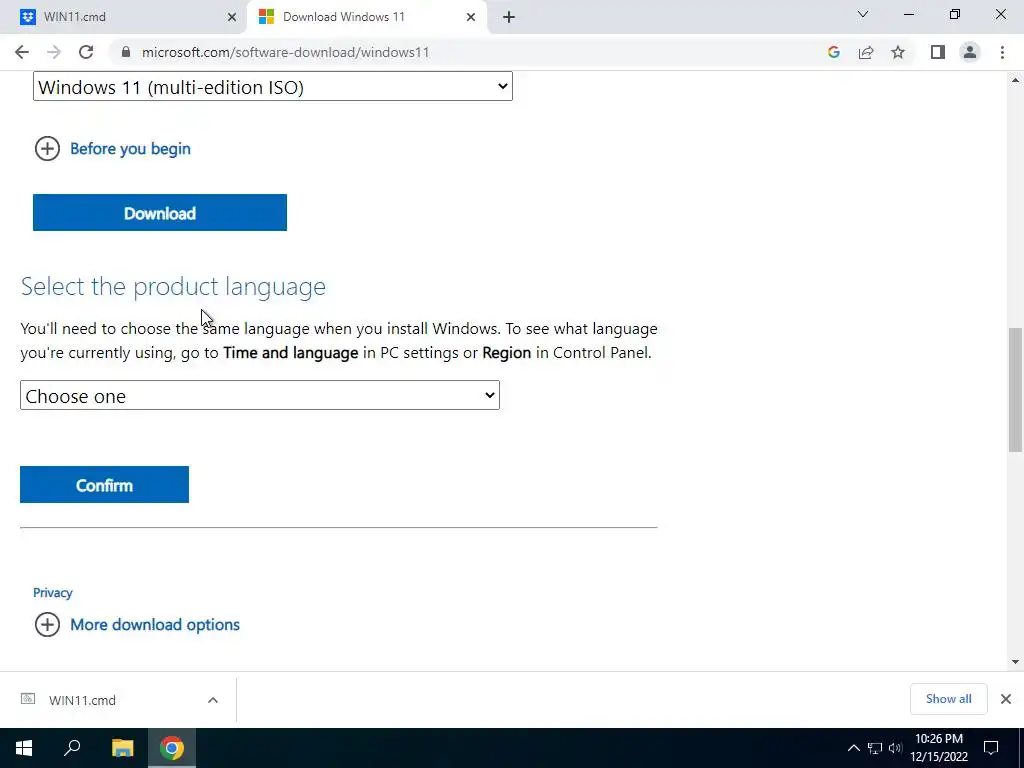Click the Chrome taskbar icon
1024x768 pixels.
click(x=172, y=748)
